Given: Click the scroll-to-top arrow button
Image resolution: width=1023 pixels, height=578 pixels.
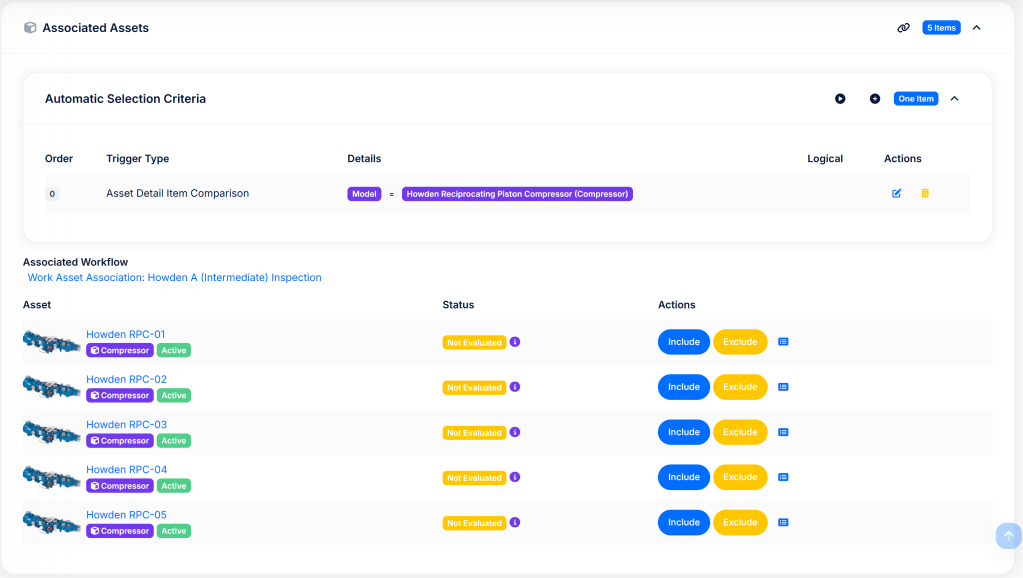Looking at the screenshot, I should point(1008,536).
